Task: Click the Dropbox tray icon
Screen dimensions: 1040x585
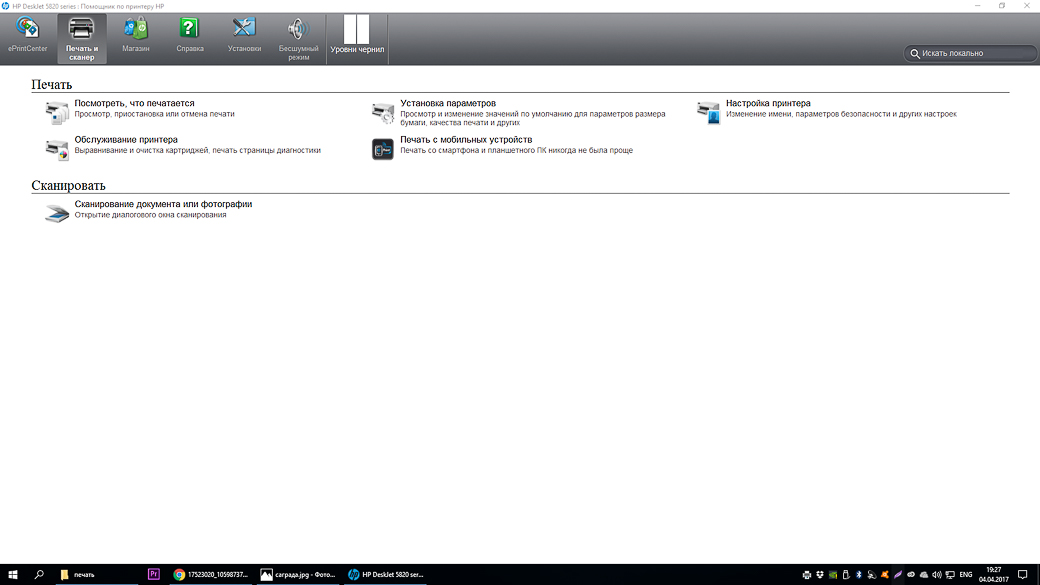Action: (x=820, y=575)
